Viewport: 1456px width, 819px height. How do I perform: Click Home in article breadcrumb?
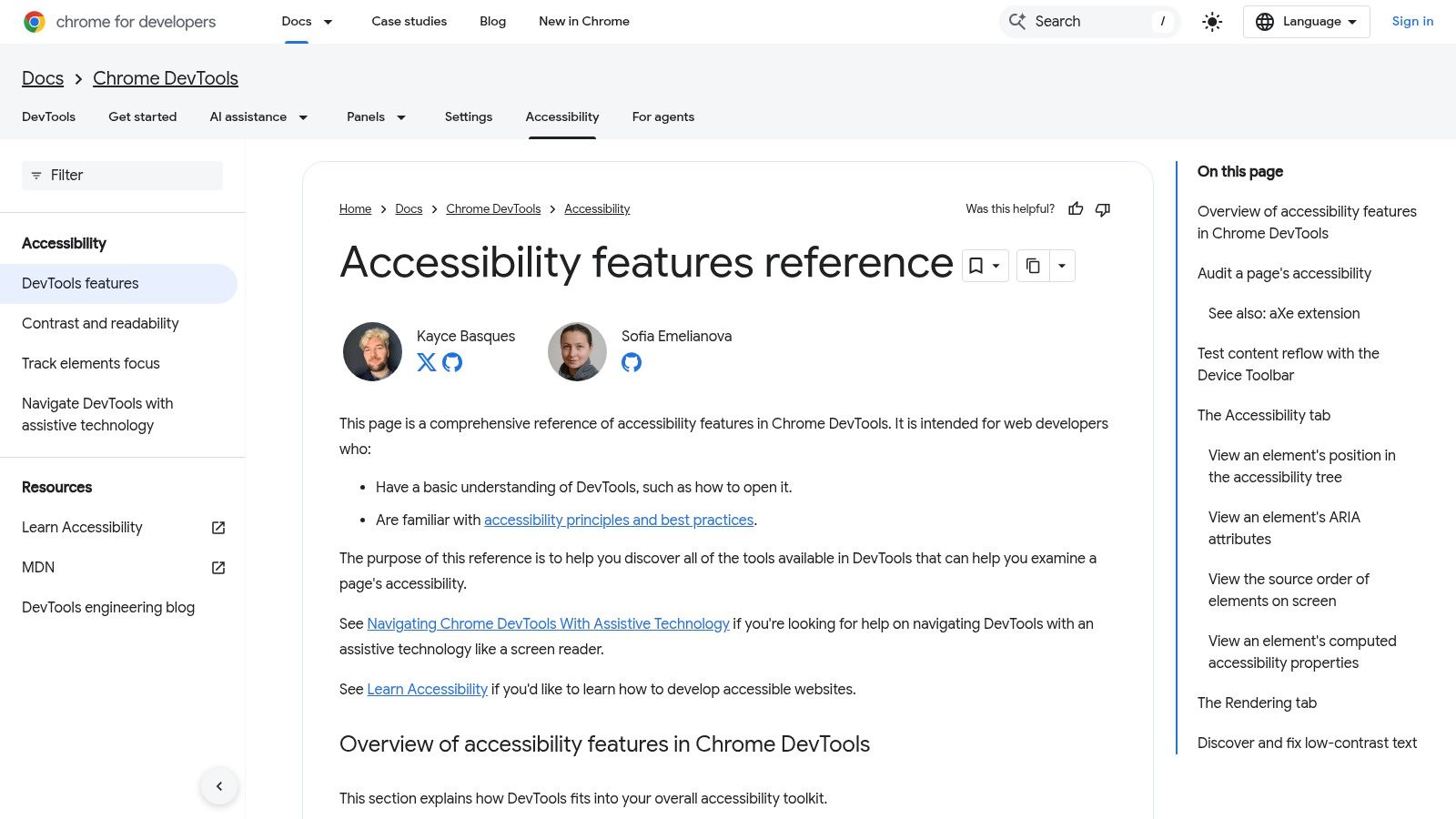coord(355,209)
